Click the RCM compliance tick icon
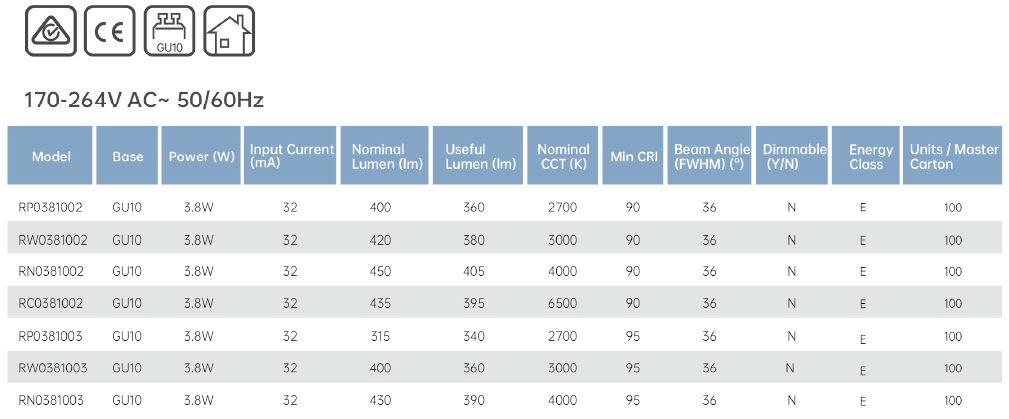Screen dimensions: 1009x419 click(x=51, y=31)
